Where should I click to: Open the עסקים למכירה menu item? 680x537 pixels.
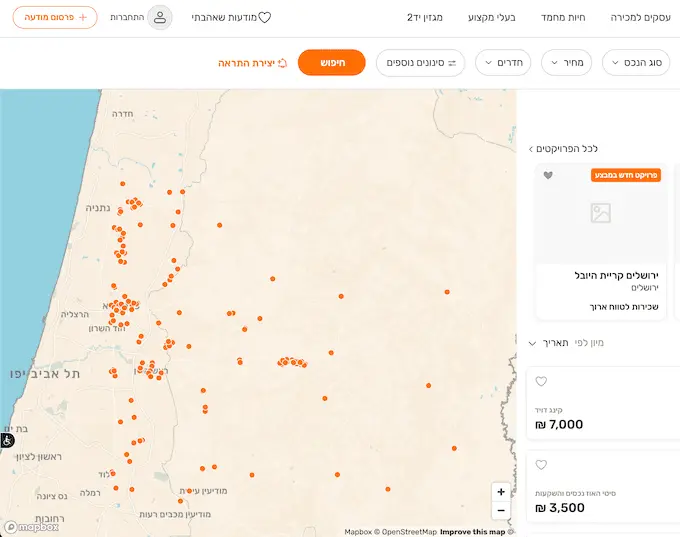coord(641,18)
